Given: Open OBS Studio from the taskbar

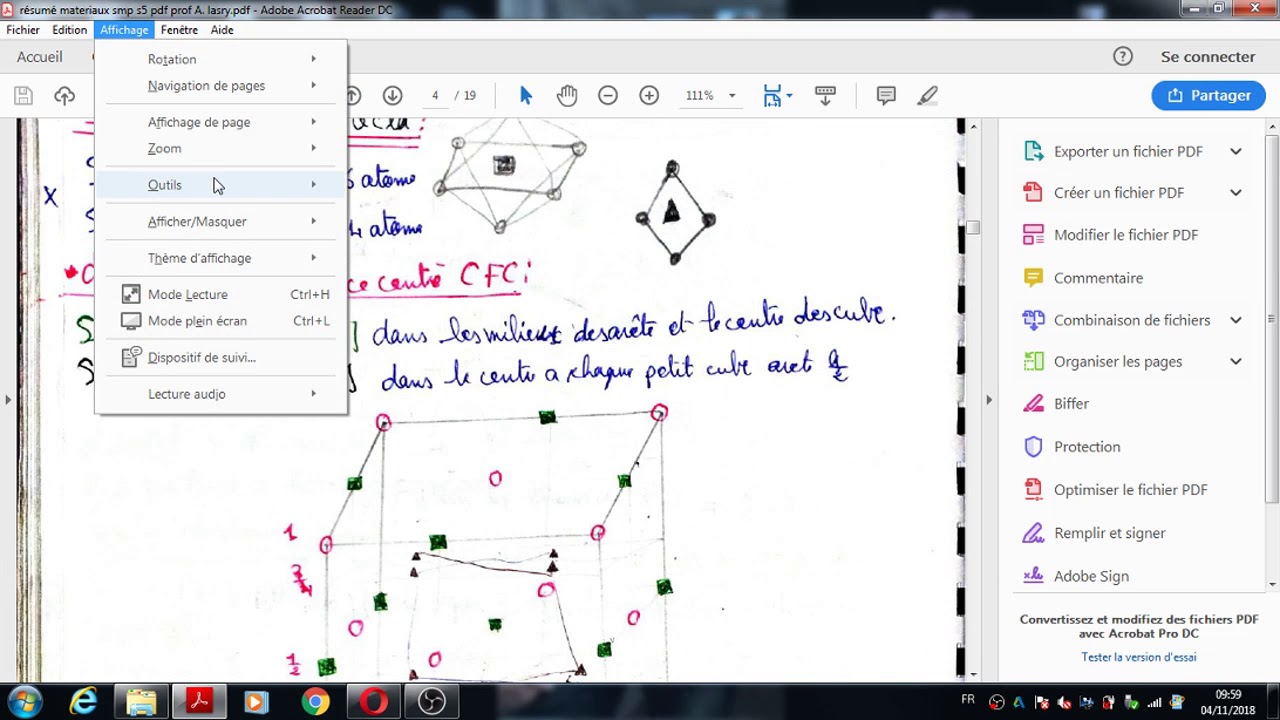Looking at the screenshot, I should [x=432, y=702].
